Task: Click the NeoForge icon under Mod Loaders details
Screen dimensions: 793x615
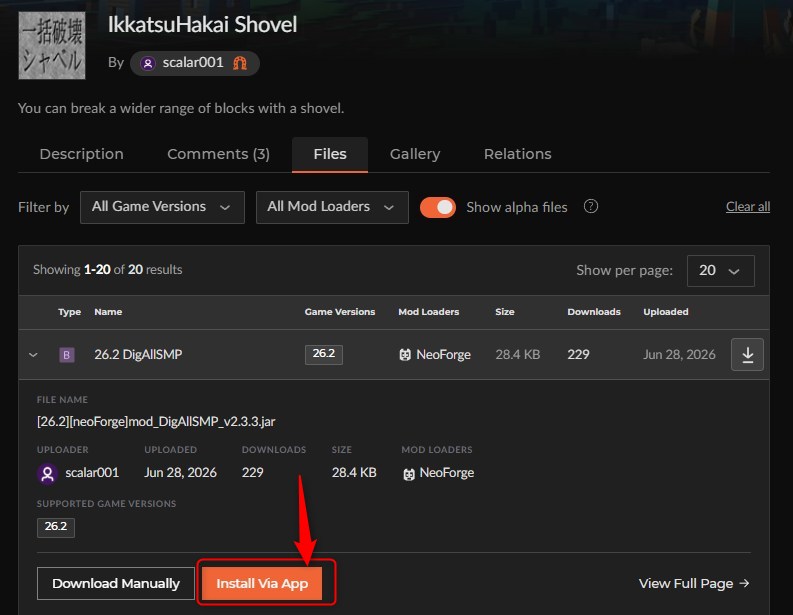Action: (409, 474)
